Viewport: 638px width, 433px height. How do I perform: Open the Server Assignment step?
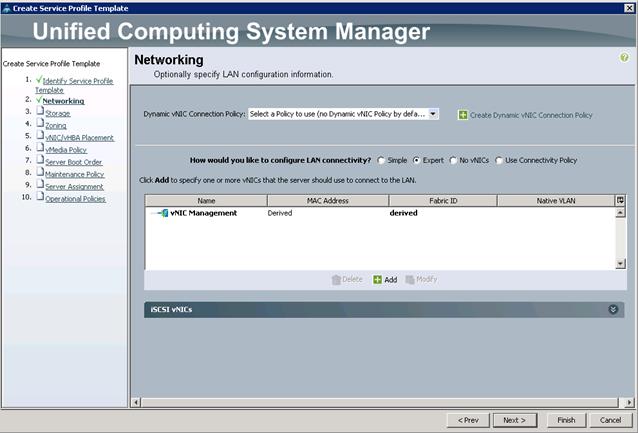(74, 187)
